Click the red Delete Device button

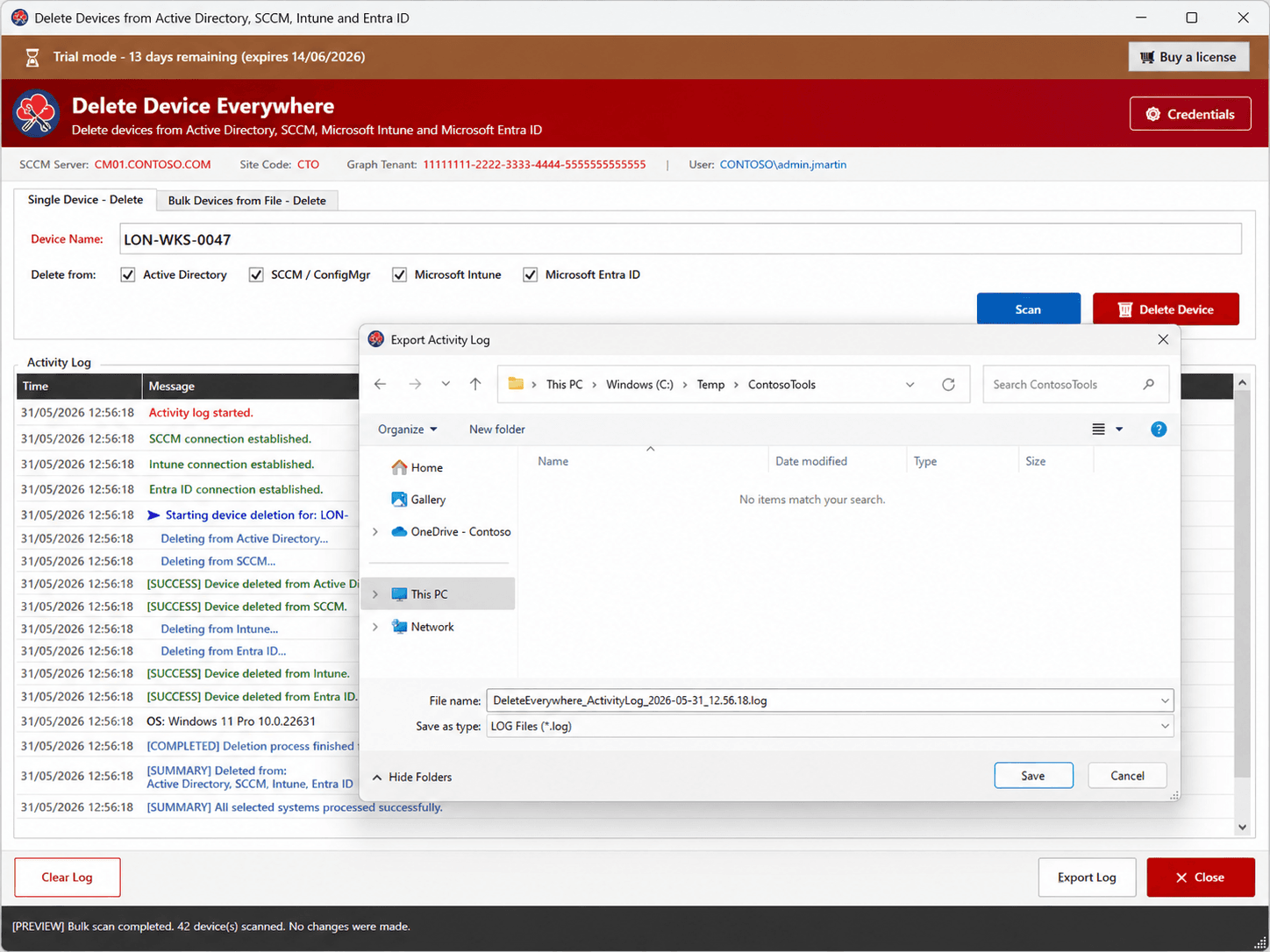tap(1166, 309)
